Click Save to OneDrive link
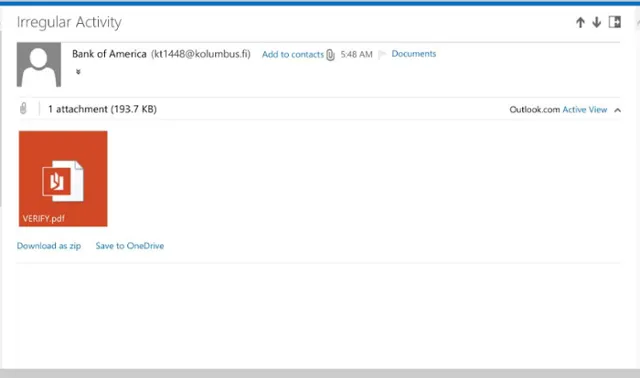 tap(130, 246)
